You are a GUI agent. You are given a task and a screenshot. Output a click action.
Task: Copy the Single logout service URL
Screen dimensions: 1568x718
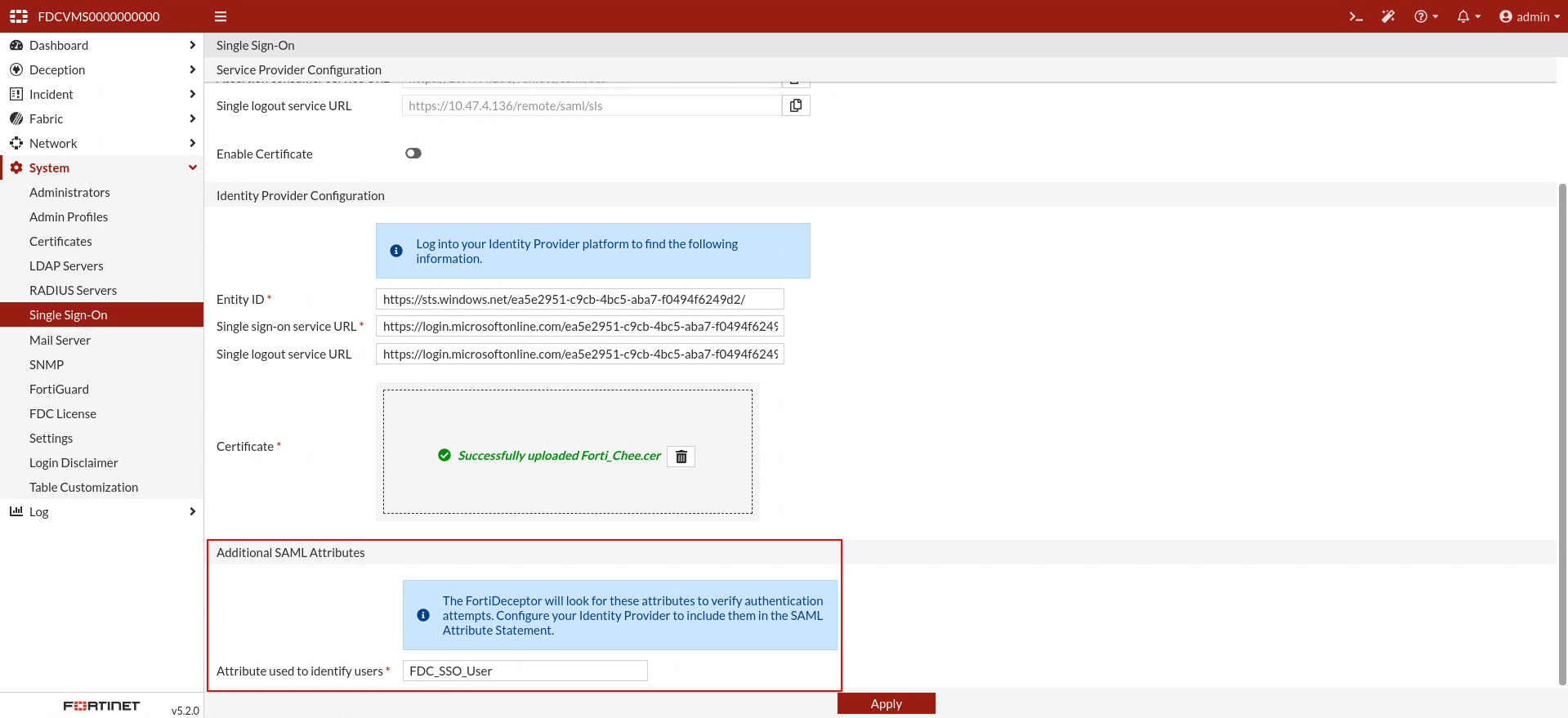[x=796, y=105]
